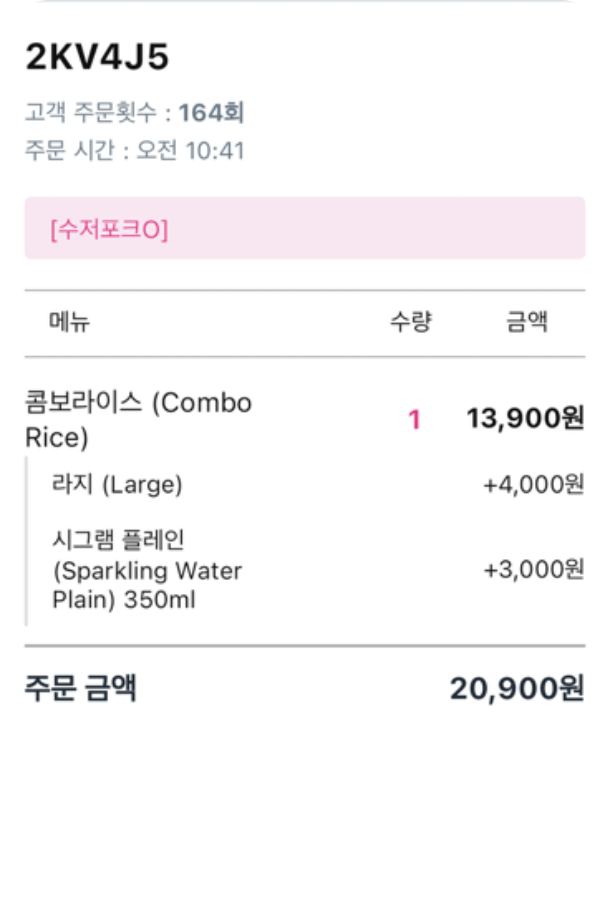Select the 라지 (Large) option row

tap(117, 485)
